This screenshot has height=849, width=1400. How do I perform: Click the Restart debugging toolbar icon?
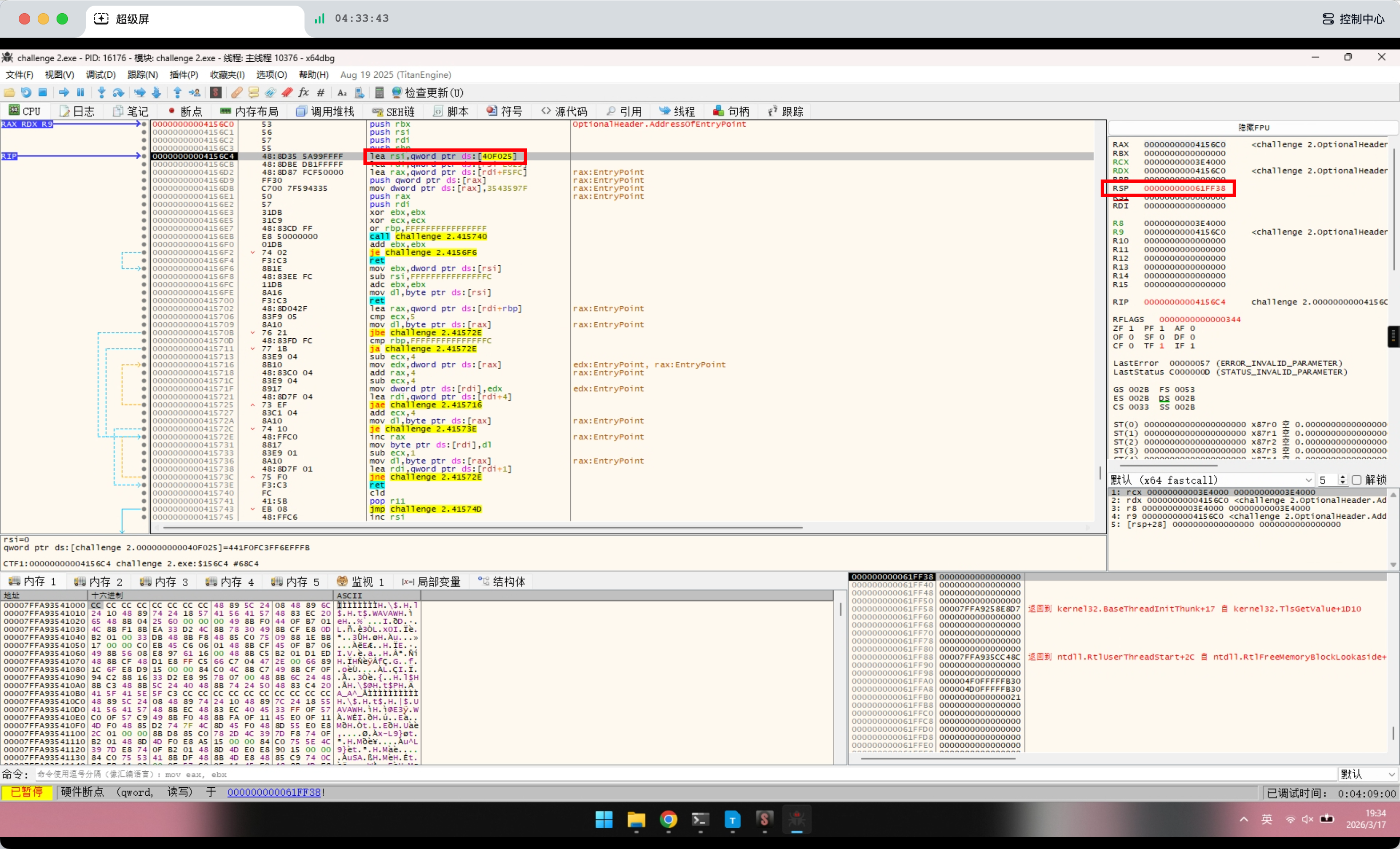[26, 92]
